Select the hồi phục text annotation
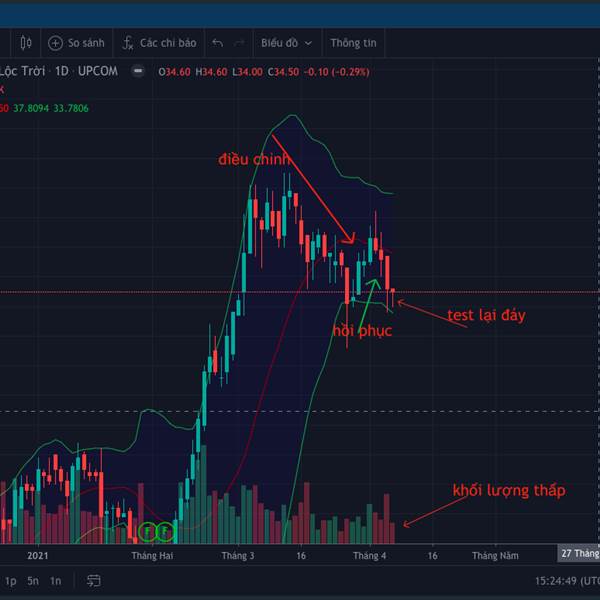Viewport: 600px width, 600px height. point(362,331)
